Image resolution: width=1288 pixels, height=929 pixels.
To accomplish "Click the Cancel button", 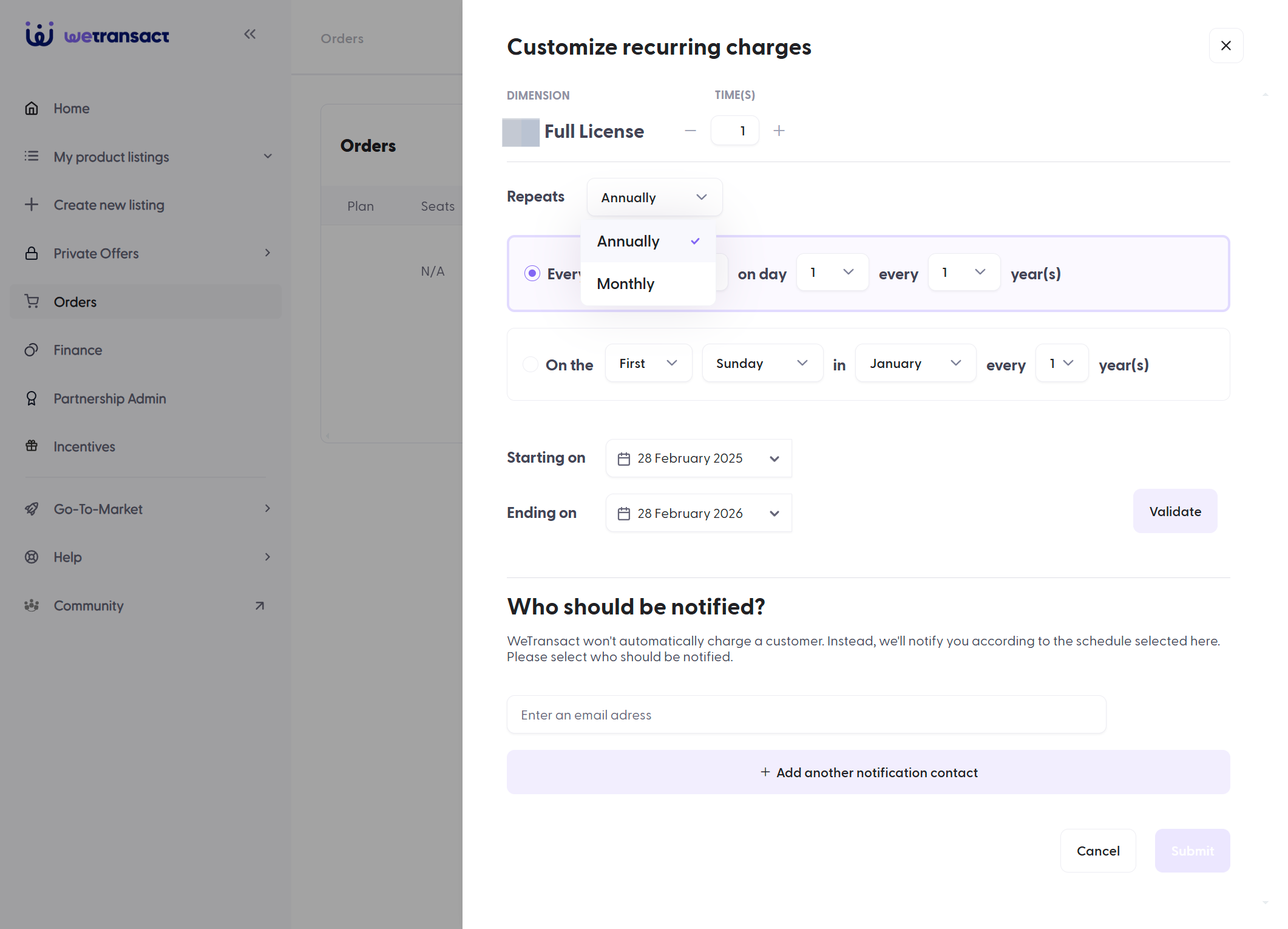I will pyautogui.click(x=1098, y=851).
